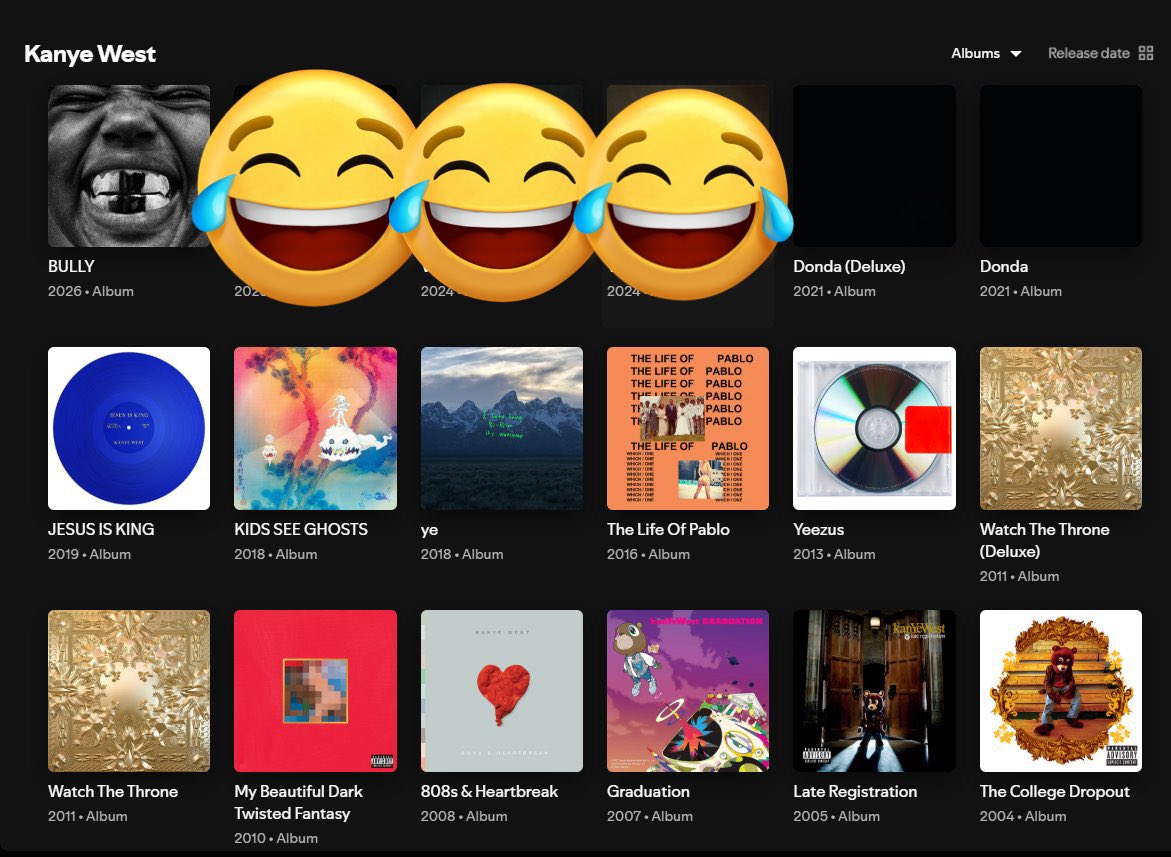
Task: Click the Yeezus album title
Action: [x=819, y=529]
